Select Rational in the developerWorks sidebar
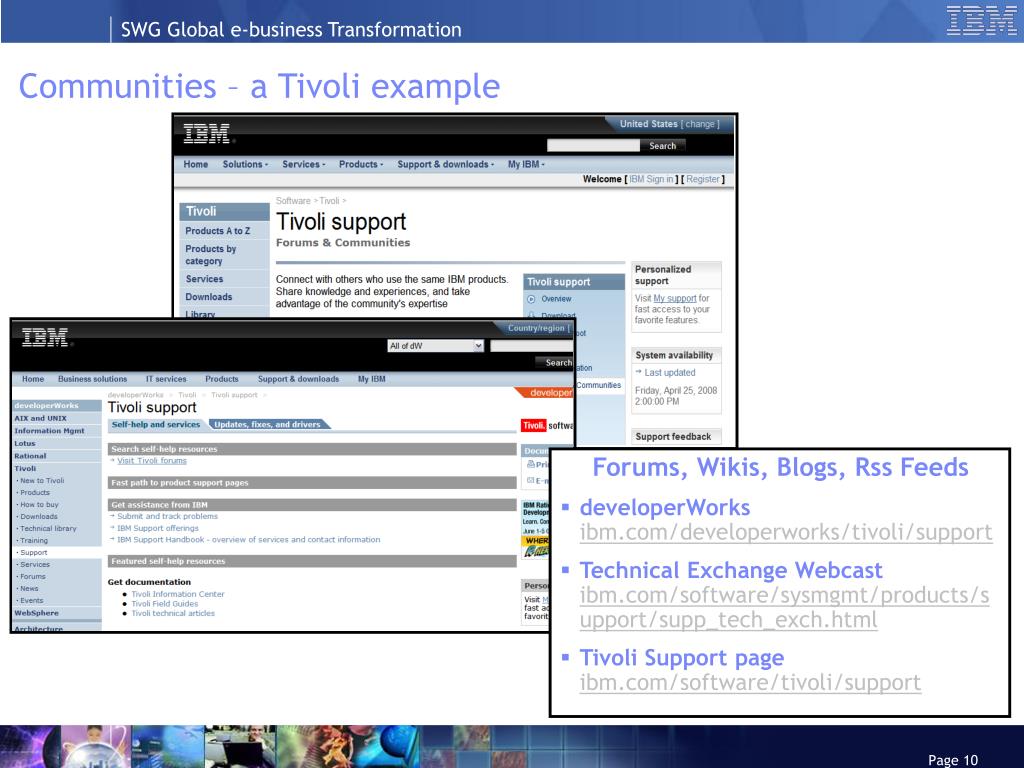The height and width of the screenshot is (768, 1024). coord(30,456)
